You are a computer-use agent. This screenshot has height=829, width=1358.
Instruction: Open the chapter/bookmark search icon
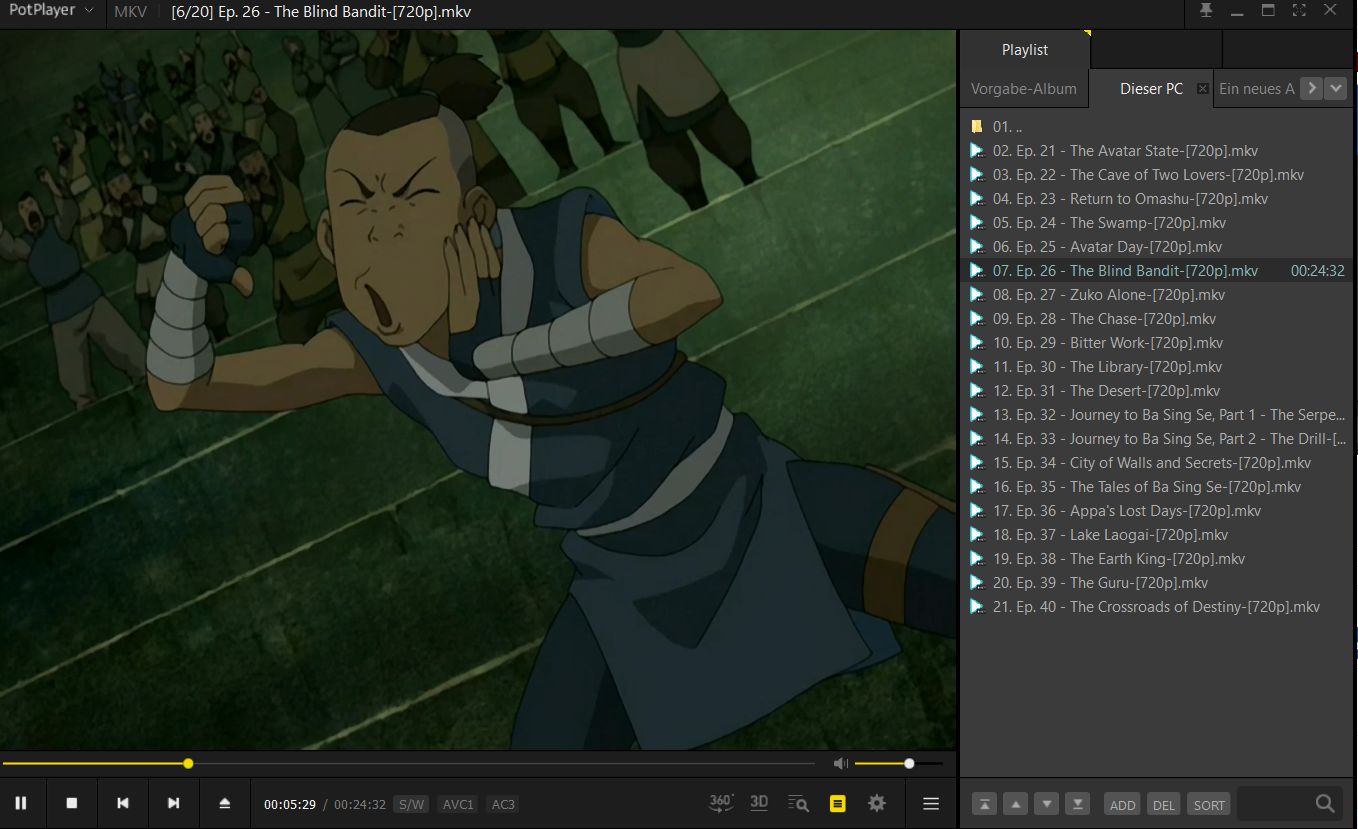click(x=798, y=803)
